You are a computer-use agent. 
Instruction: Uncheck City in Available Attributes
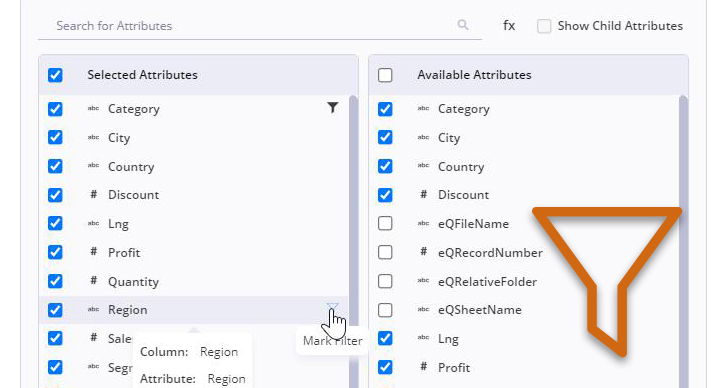[385, 137]
